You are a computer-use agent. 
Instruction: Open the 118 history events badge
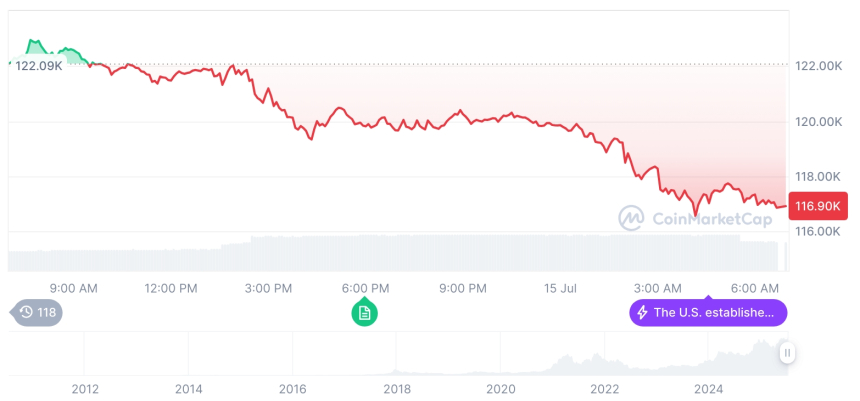click(x=39, y=313)
